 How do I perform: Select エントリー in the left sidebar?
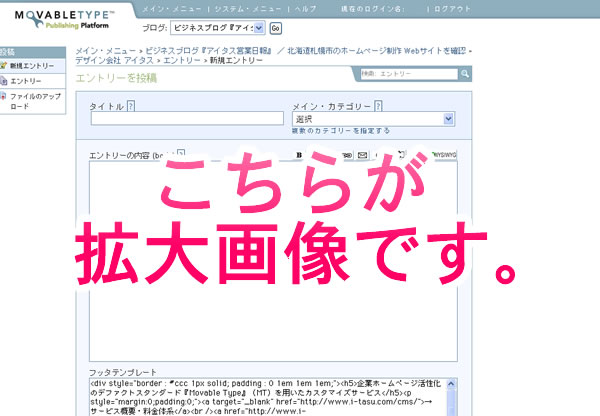point(26,81)
